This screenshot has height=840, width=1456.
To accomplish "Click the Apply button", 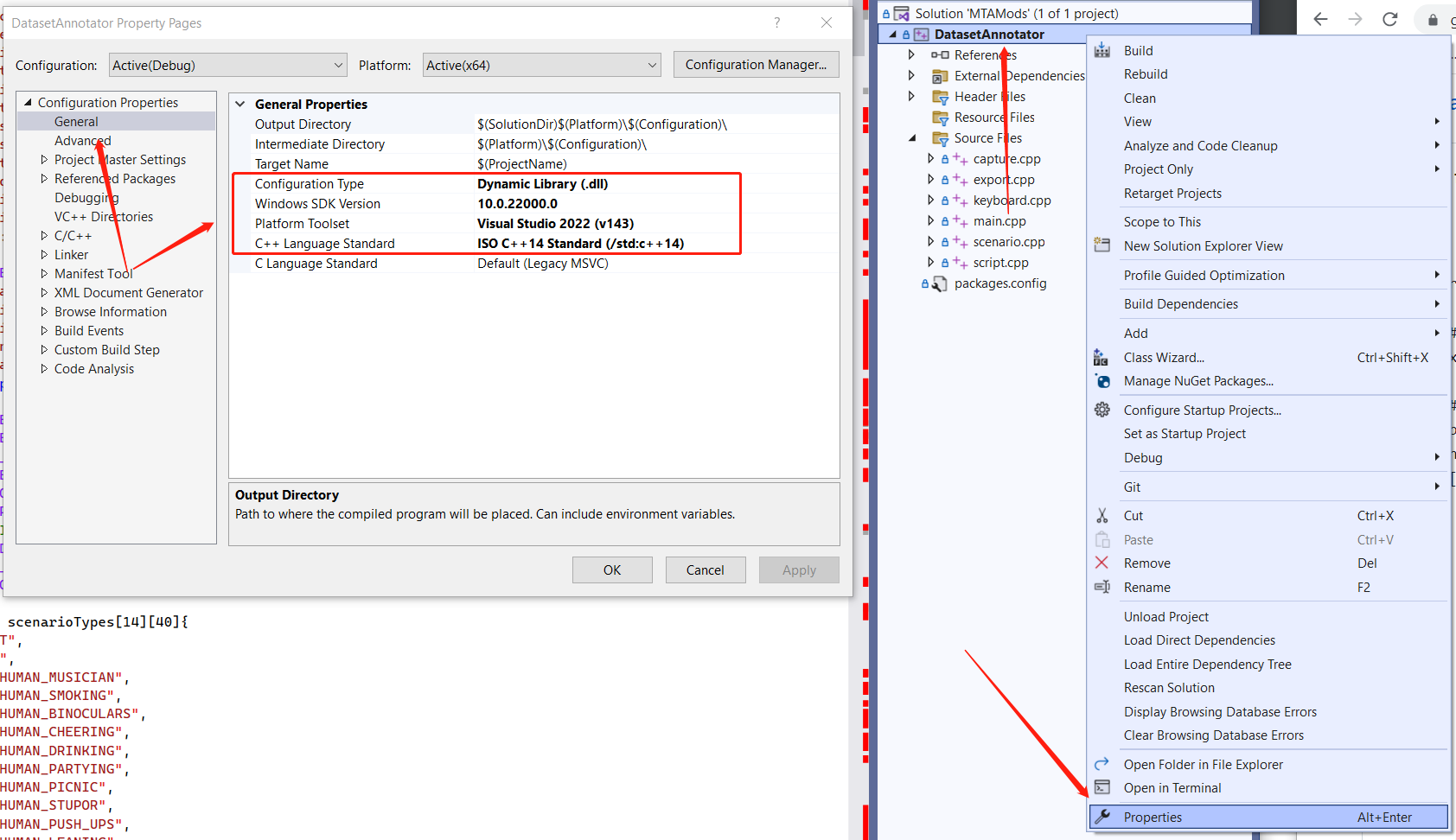I will pos(799,570).
